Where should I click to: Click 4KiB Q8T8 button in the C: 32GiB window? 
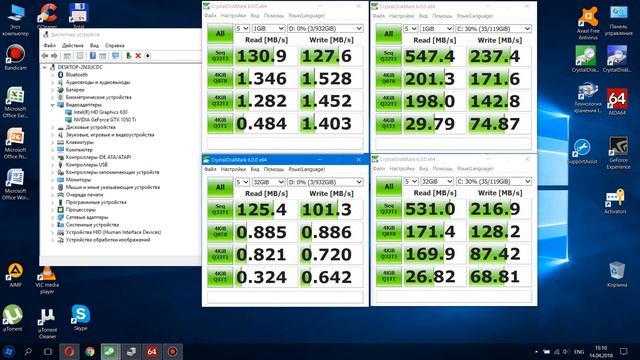tap(388, 231)
